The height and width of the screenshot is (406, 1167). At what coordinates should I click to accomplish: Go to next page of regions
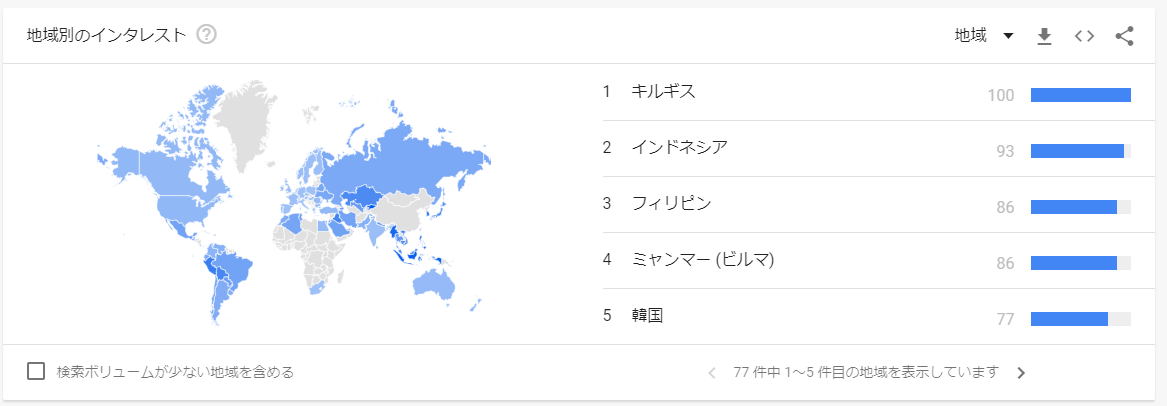pos(1021,373)
